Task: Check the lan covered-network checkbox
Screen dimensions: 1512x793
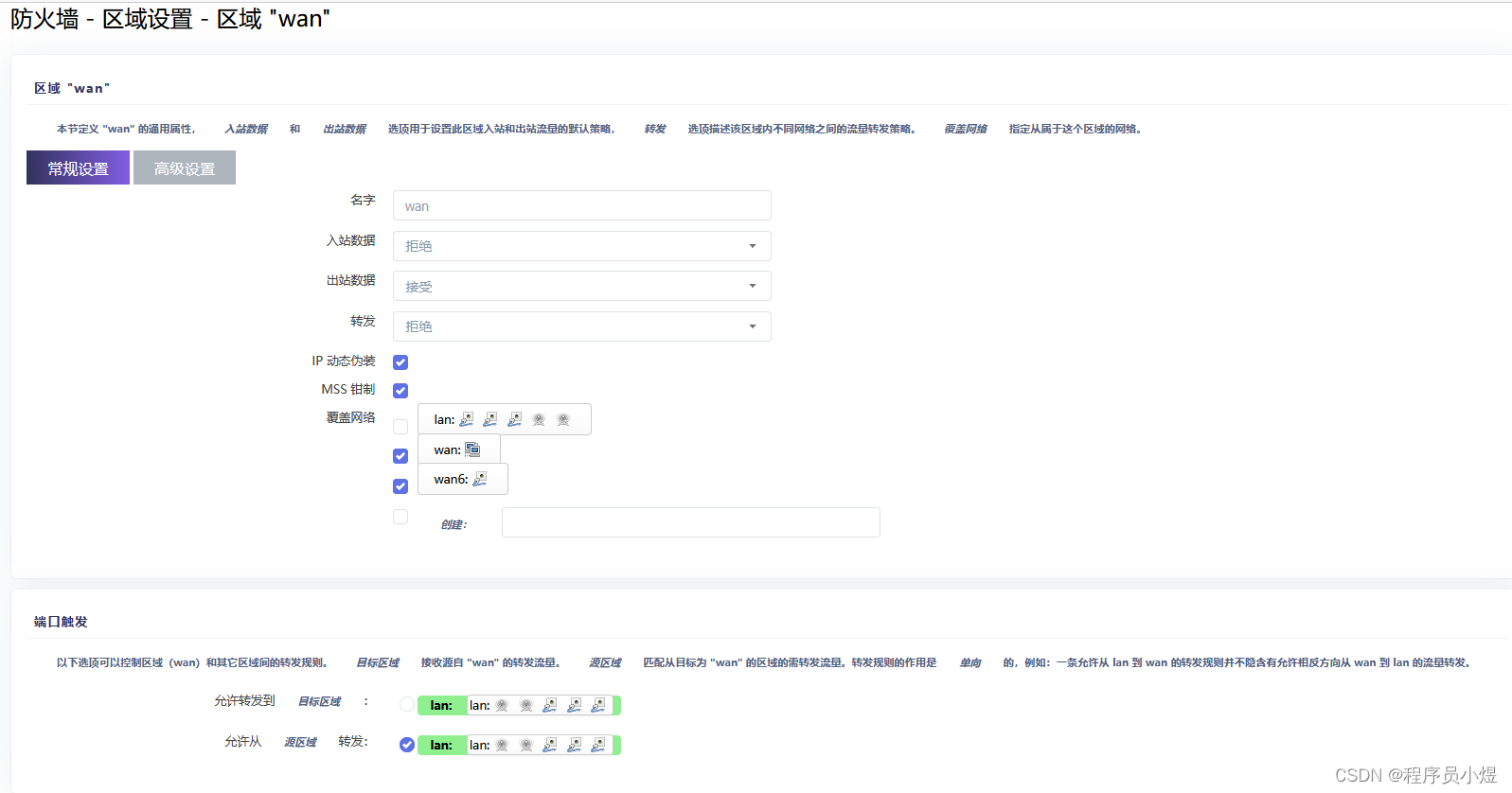Action: tap(400, 427)
